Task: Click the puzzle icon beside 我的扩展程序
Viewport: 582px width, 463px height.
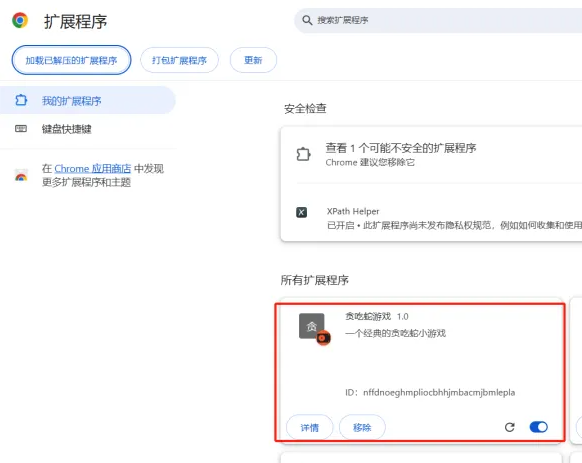Action: (21, 100)
